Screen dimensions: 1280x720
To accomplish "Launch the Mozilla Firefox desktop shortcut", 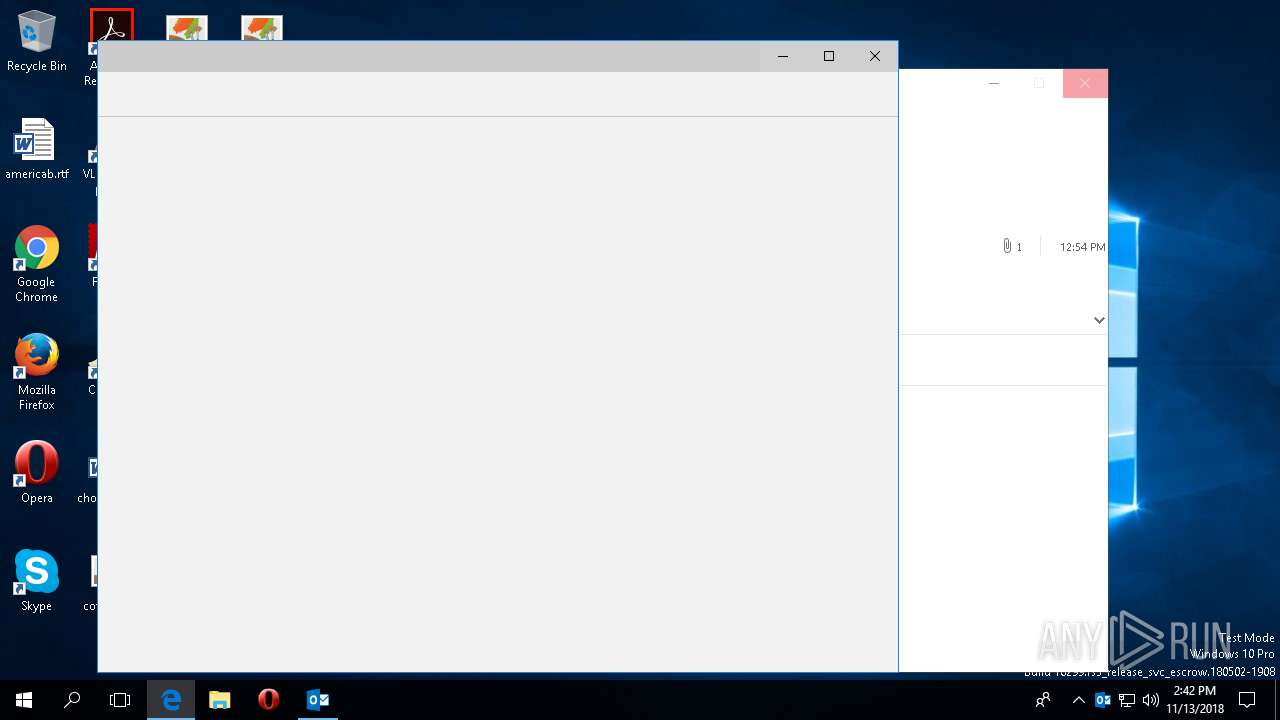I will pos(36,372).
